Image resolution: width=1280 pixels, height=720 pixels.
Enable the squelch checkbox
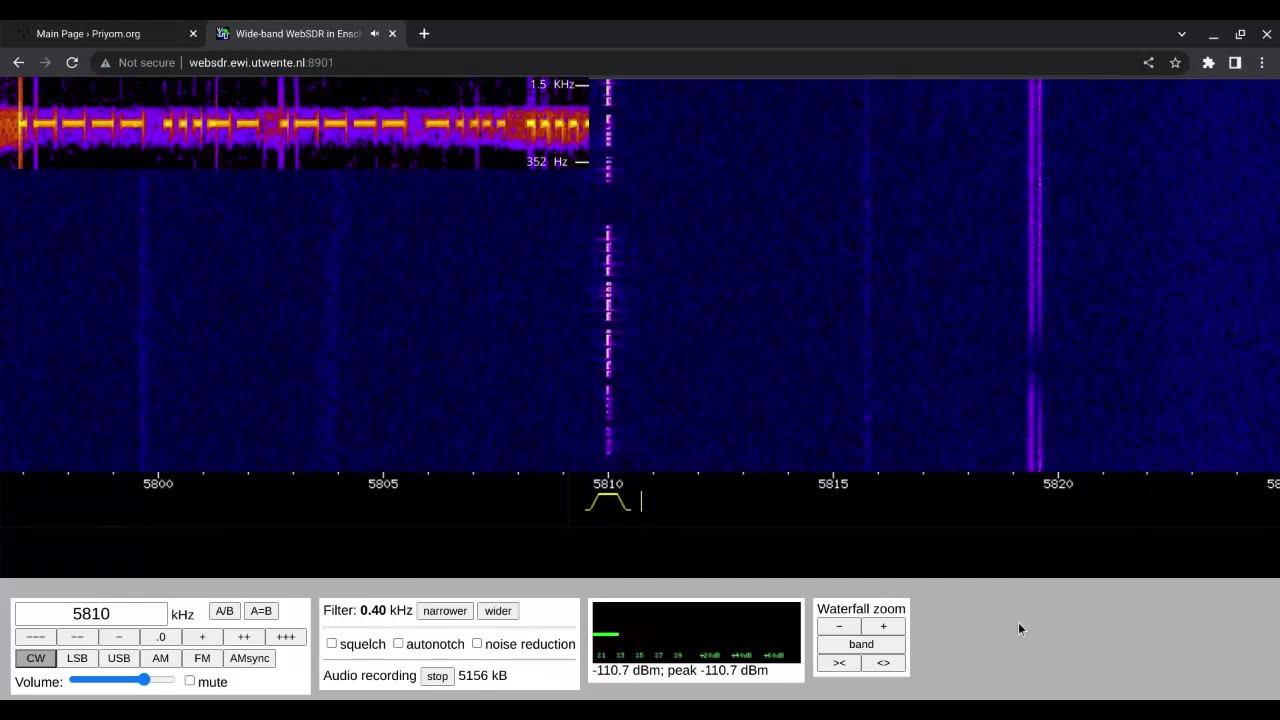[332, 644]
